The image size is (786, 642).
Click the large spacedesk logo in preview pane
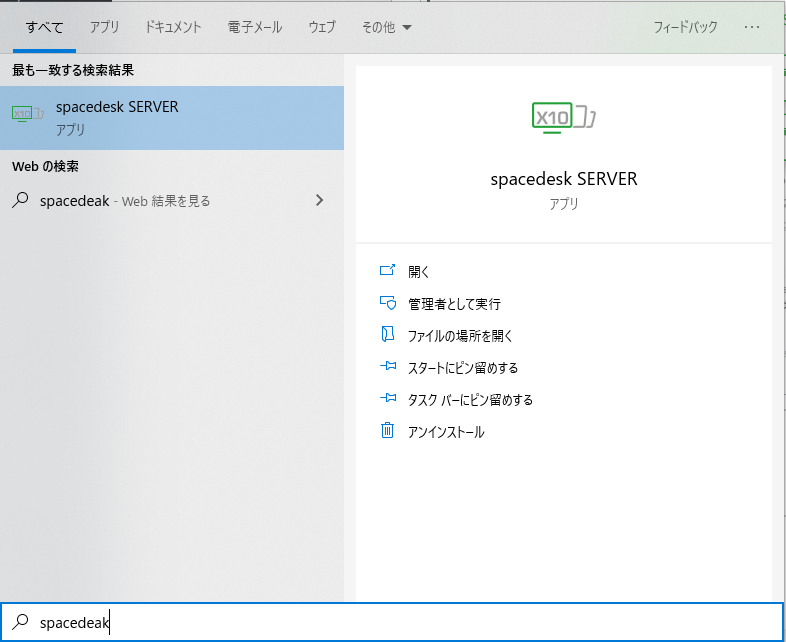pyautogui.click(x=563, y=117)
